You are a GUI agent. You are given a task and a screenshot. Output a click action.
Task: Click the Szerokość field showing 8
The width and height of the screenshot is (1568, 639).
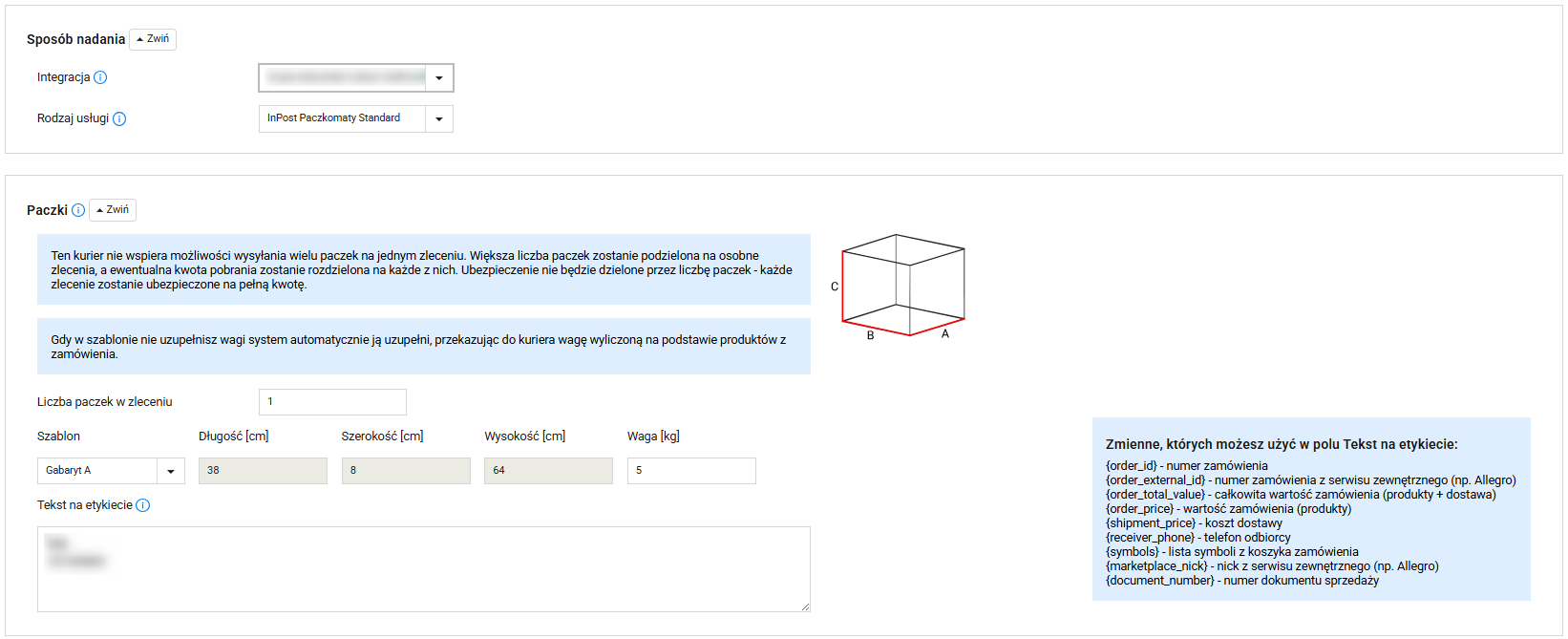tap(406, 471)
